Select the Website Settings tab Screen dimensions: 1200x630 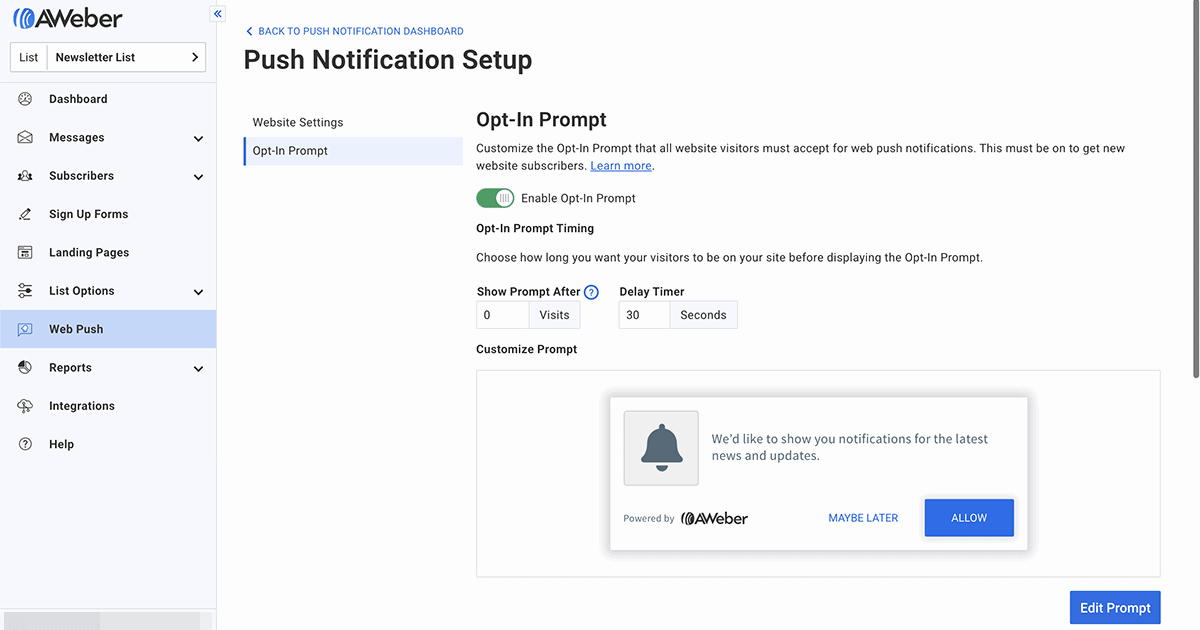[x=353, y=122]
